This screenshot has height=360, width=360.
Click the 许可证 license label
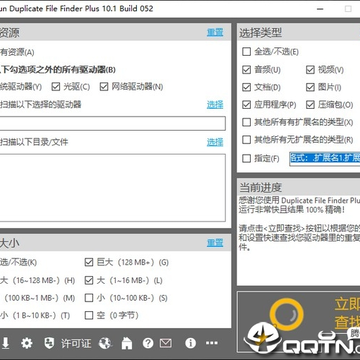(76, 343)
